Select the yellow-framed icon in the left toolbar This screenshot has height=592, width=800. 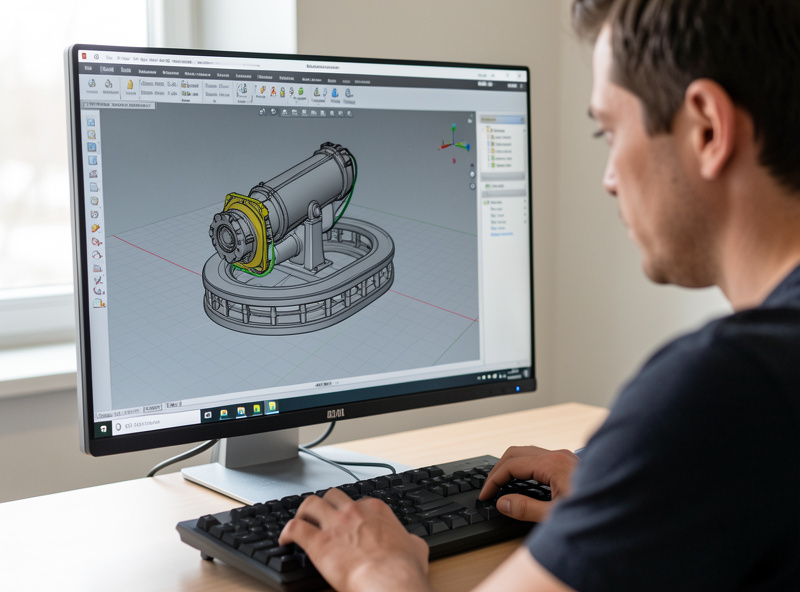point(91,135)
